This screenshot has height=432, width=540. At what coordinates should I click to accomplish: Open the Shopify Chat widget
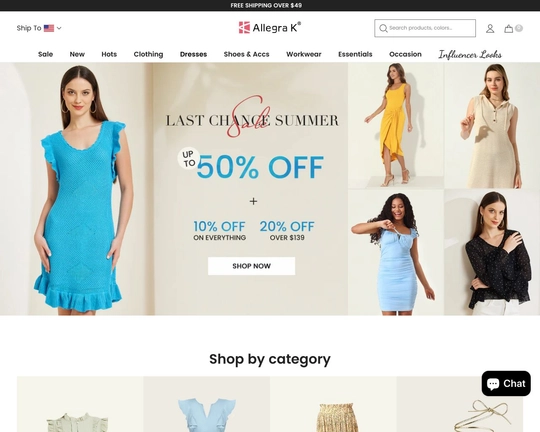point(506,383)
